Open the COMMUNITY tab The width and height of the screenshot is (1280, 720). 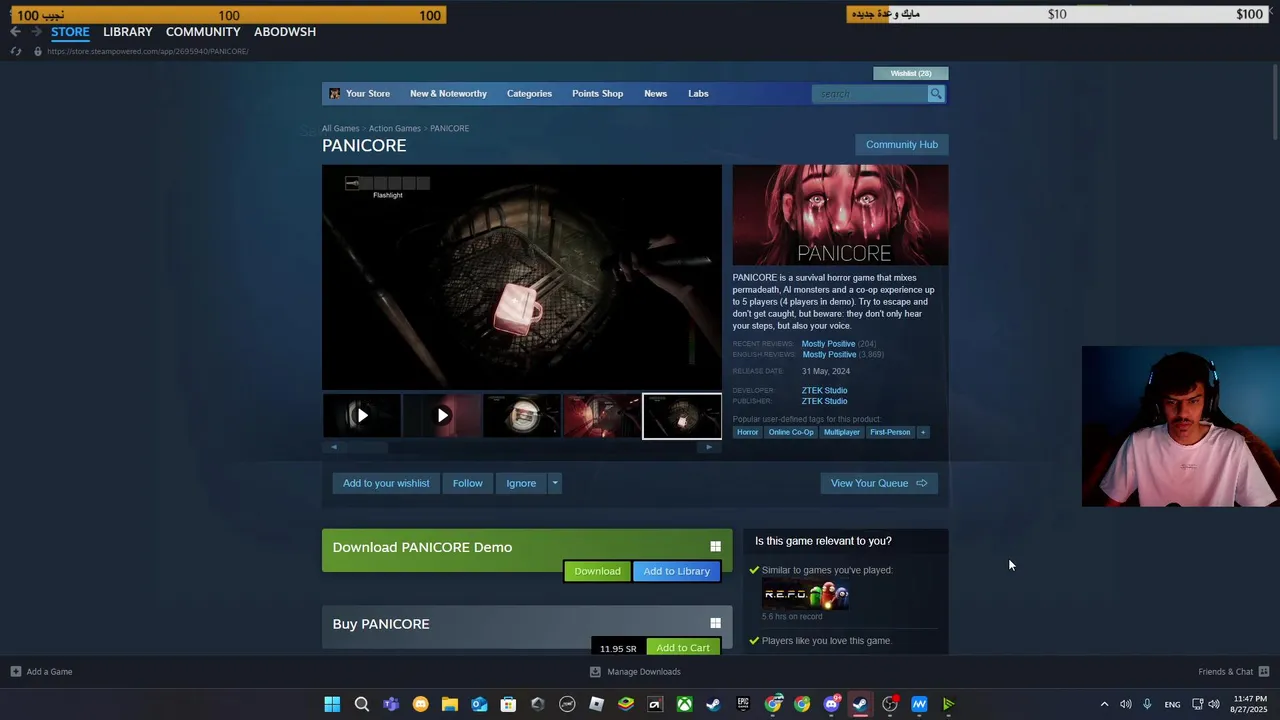[x=203, y=32]
